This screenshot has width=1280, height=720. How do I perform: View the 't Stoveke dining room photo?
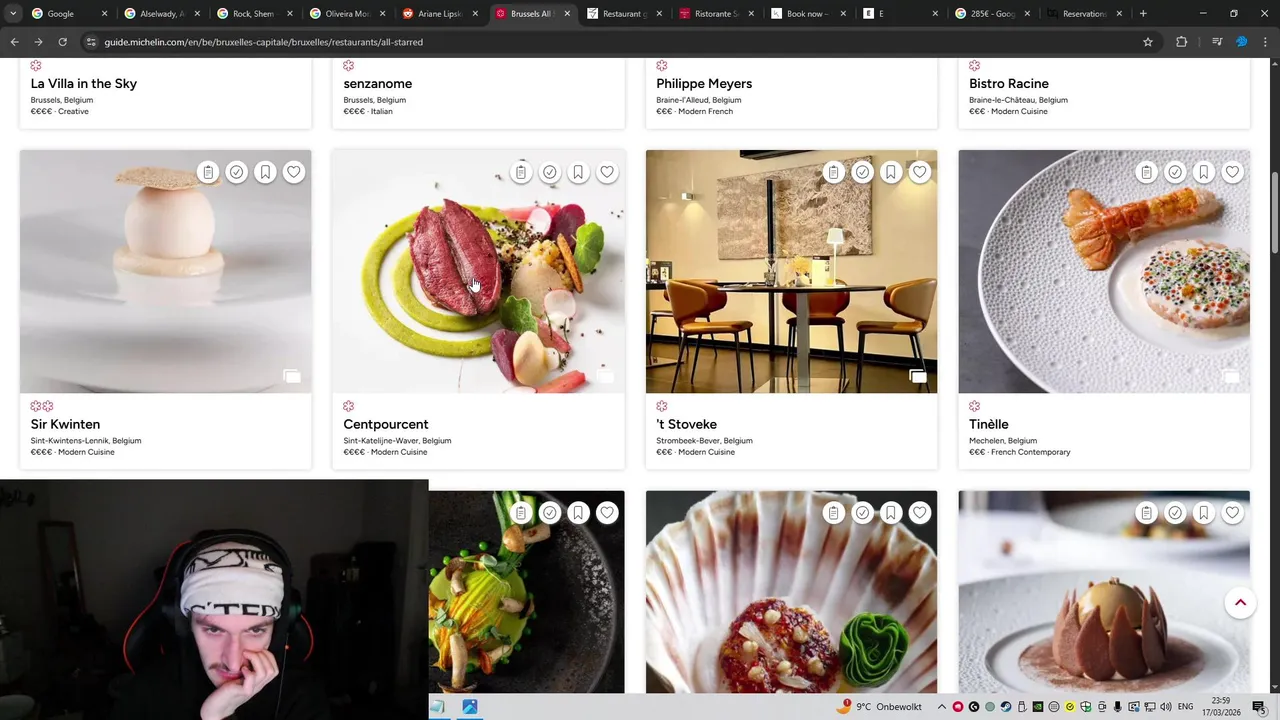click(791, 271)
